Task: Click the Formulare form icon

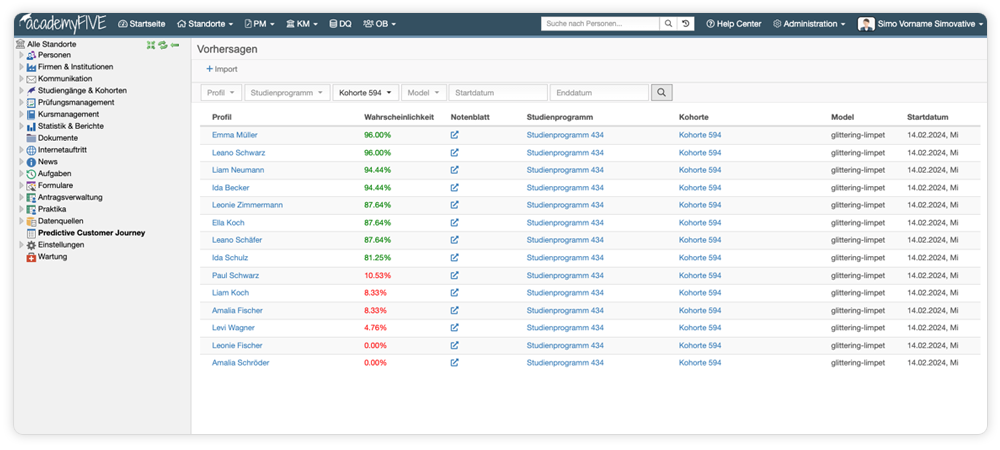Action: pyautogui.click(x=31, y=185)
